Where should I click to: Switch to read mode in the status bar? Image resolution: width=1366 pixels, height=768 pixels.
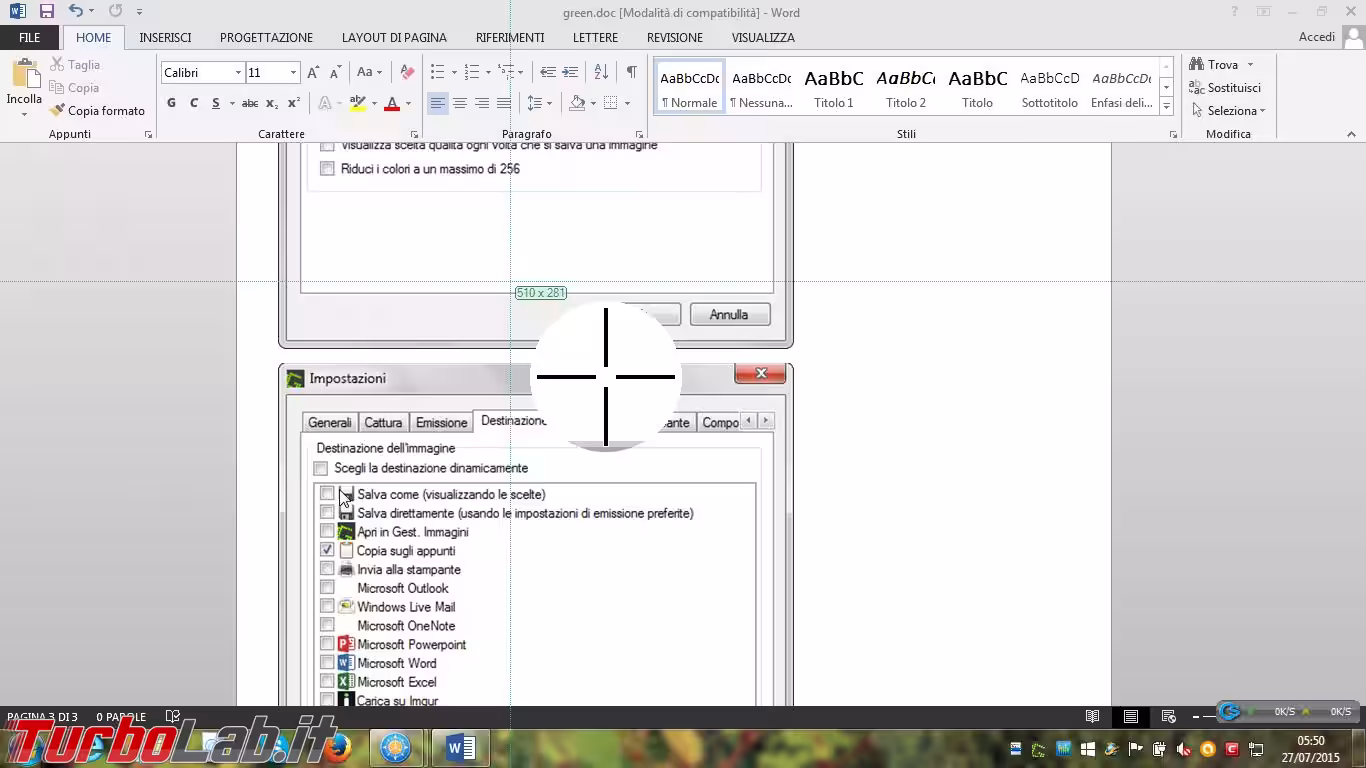[x=1093, y=716]
